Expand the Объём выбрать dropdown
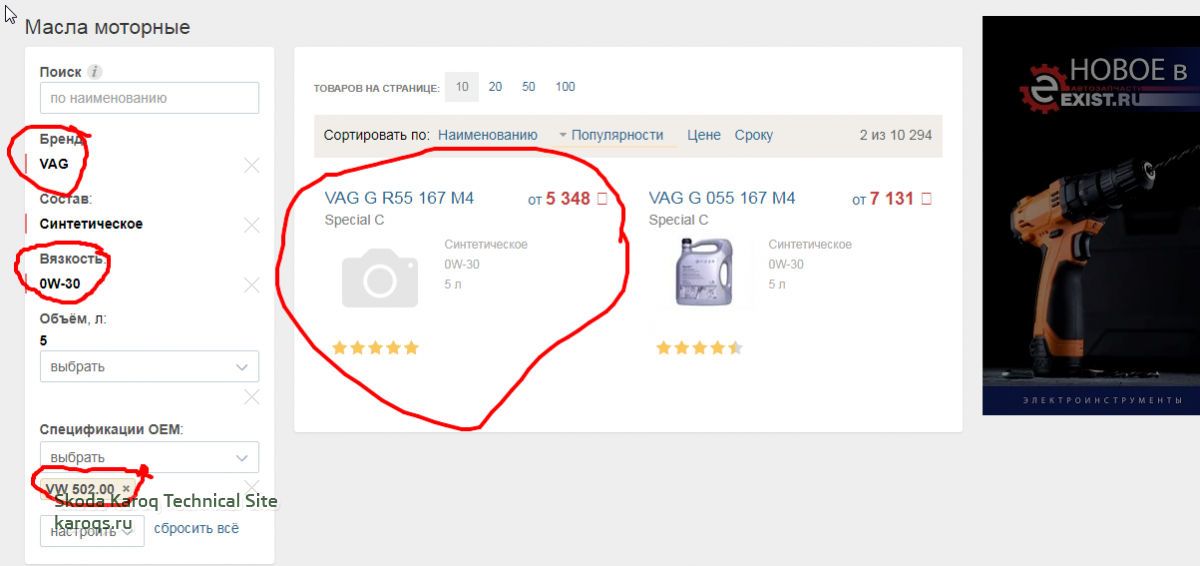 pos(149,366)
